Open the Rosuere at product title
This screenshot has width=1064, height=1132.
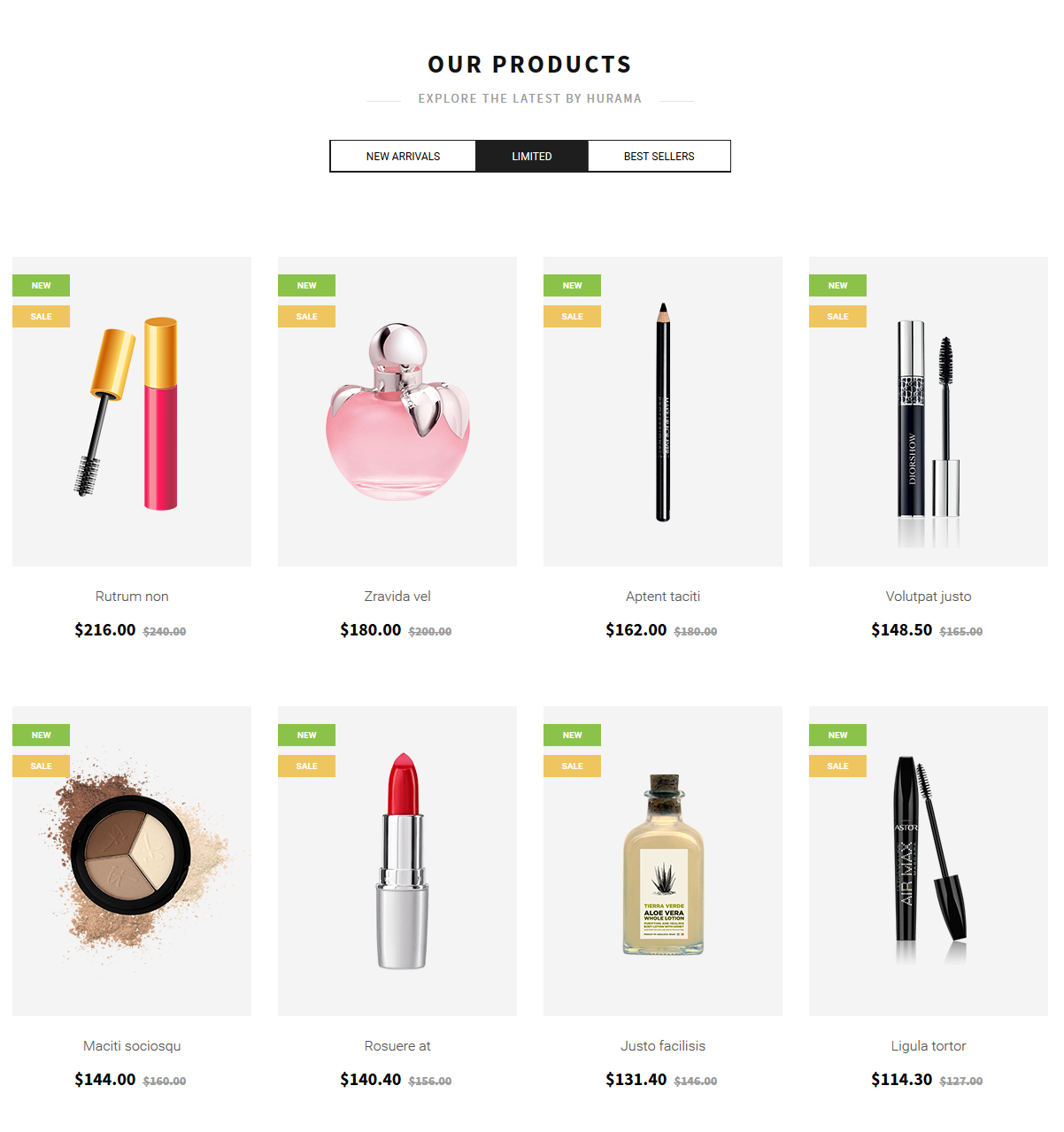click(397, 1046)
